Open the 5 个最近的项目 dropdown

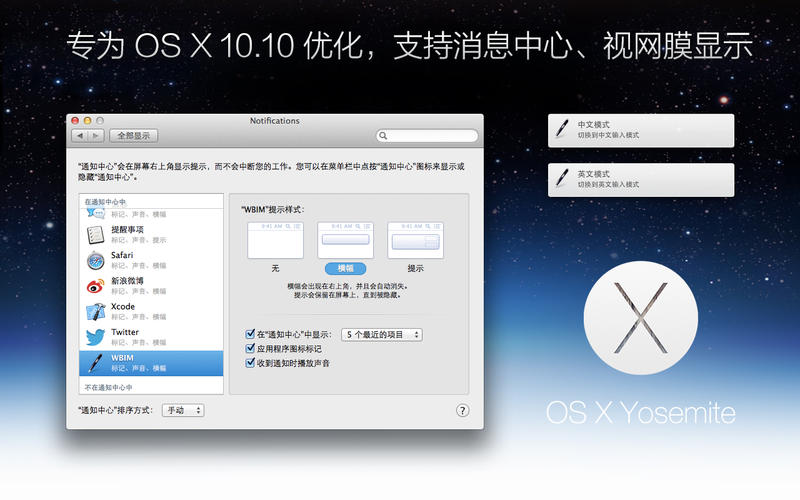click(382, 335)
